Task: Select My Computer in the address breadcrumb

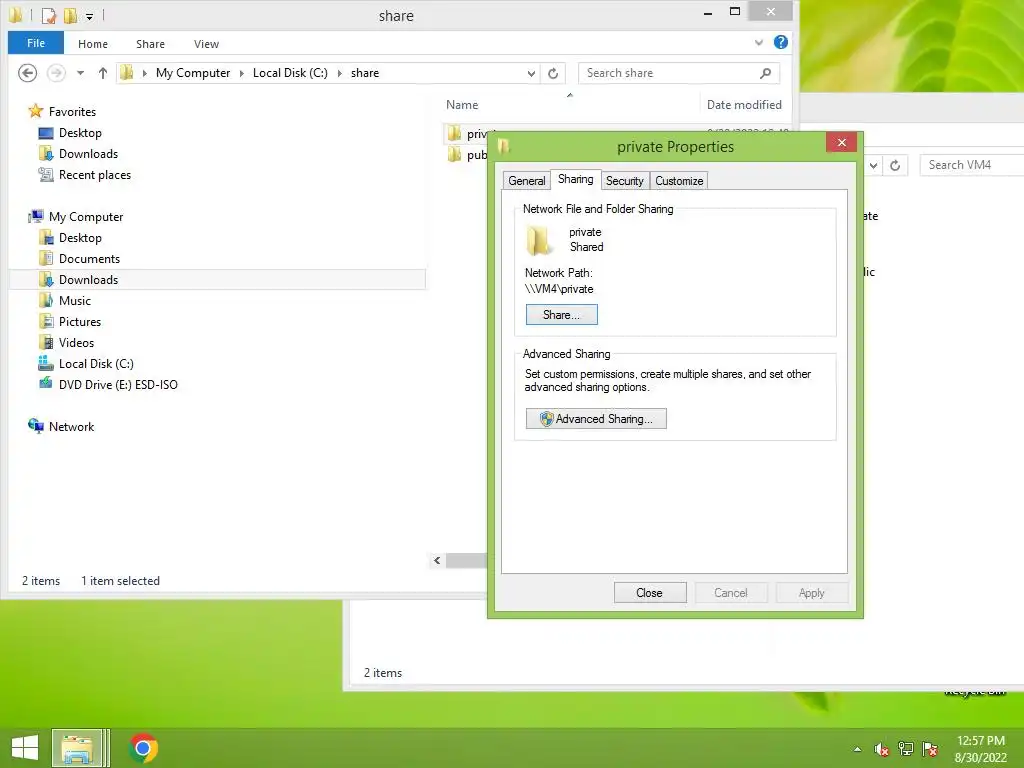Action: [193, 73]
